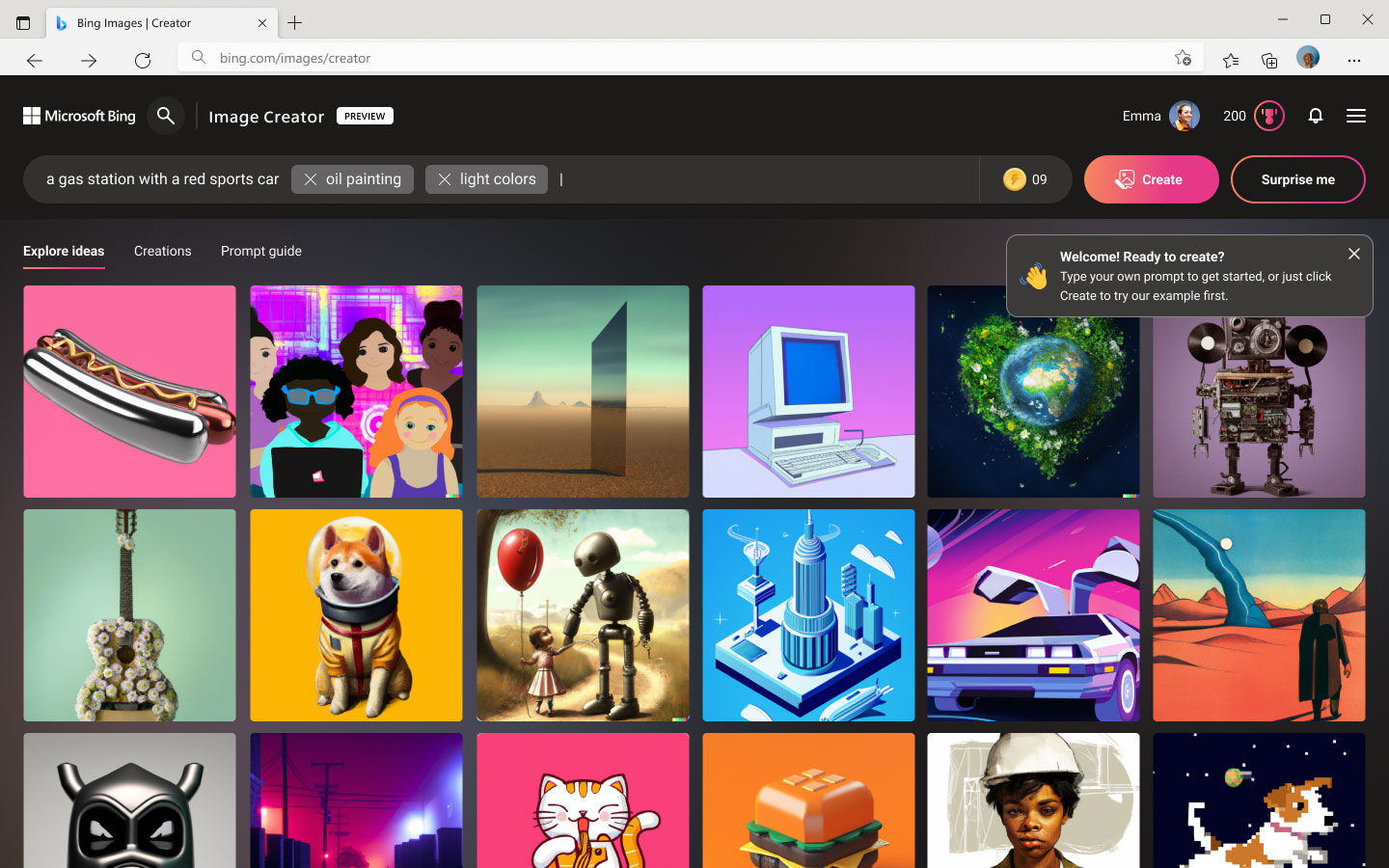Dismiss the Welcome tooltip
1389x868 pixels.
coord(1353,254)
